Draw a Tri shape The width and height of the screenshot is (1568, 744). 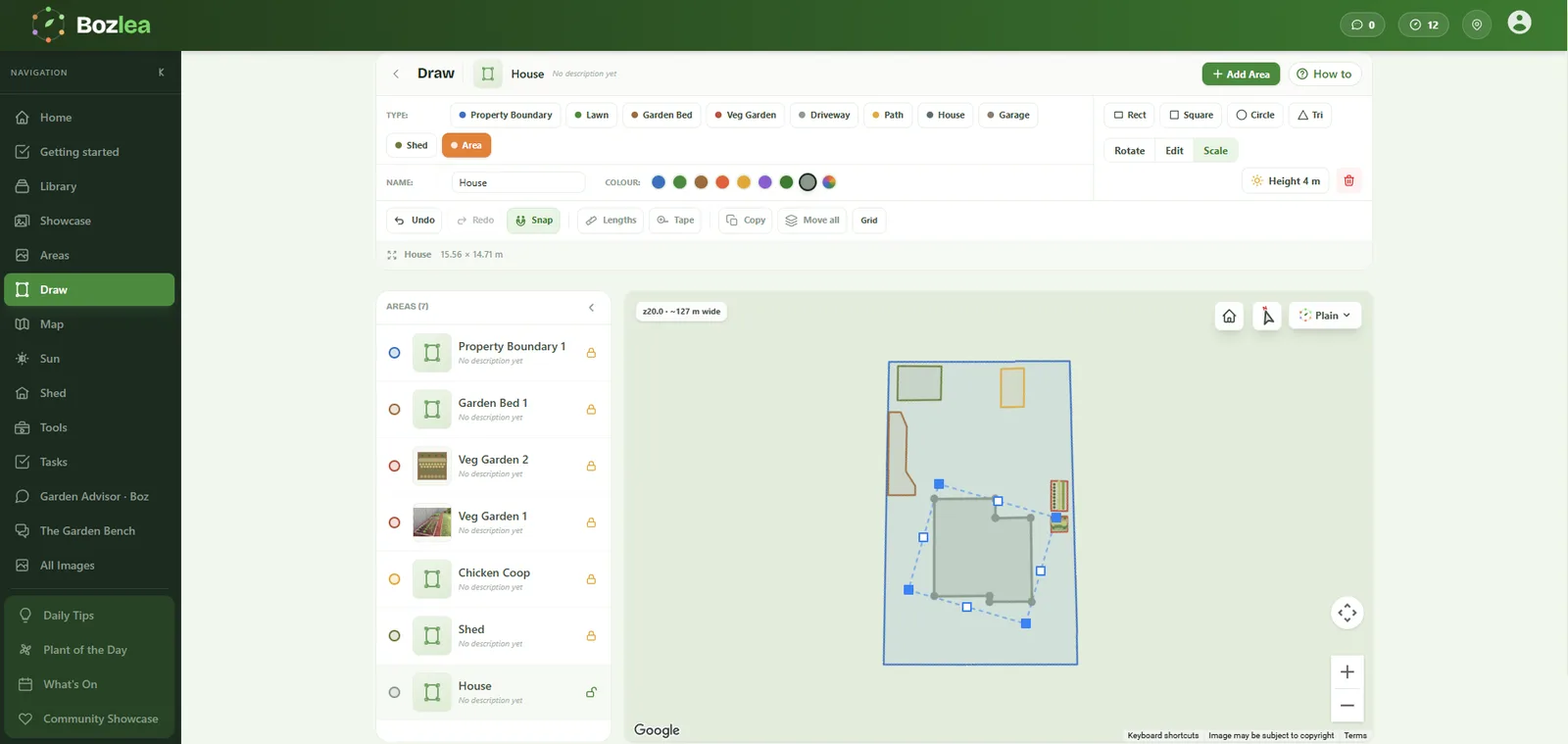[x=1310, y=116]
